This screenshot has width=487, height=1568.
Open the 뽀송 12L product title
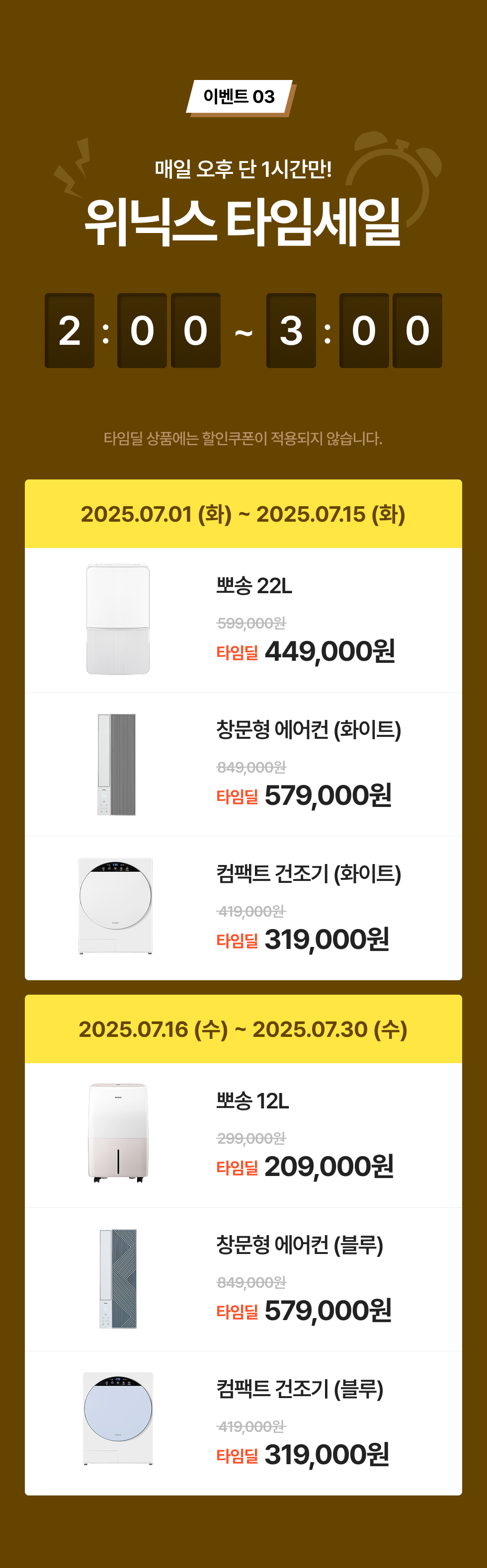(x=252, y=1100)
